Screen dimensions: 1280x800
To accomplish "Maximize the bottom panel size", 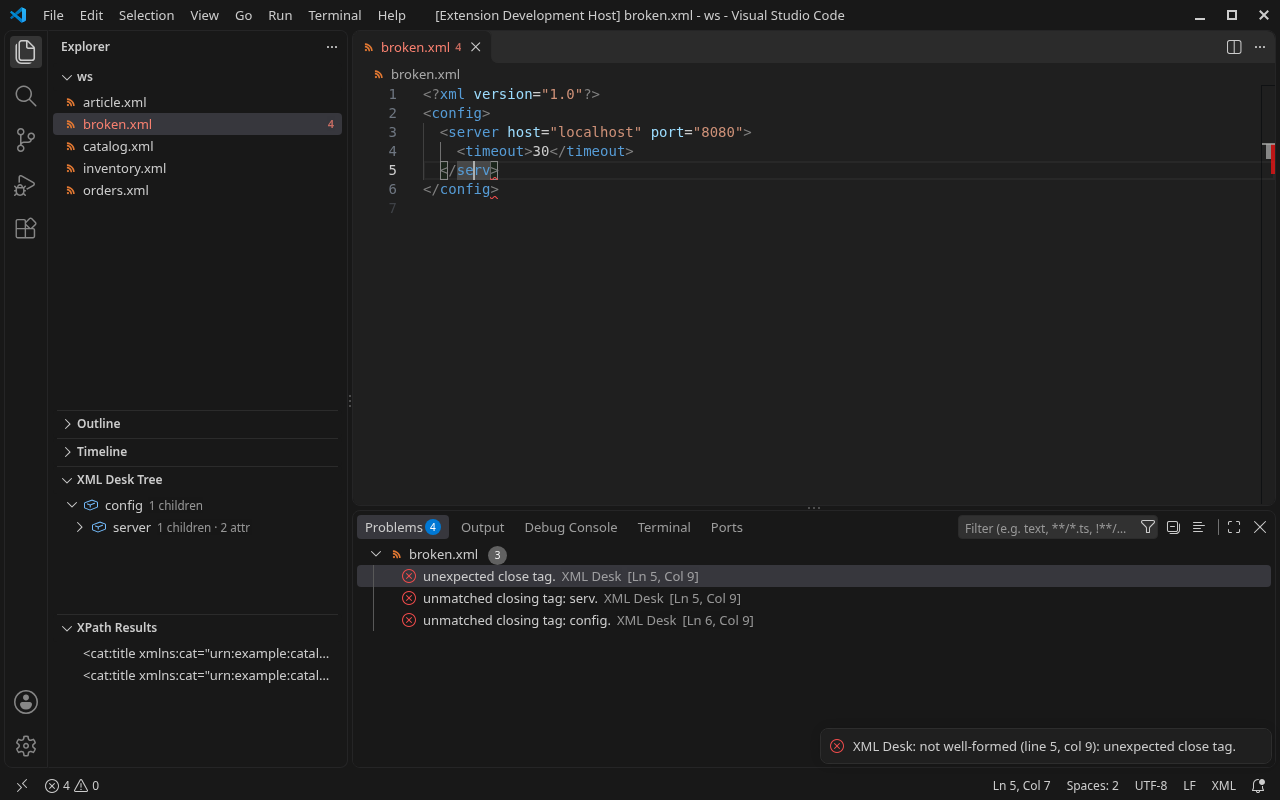I will point(1234,527).
